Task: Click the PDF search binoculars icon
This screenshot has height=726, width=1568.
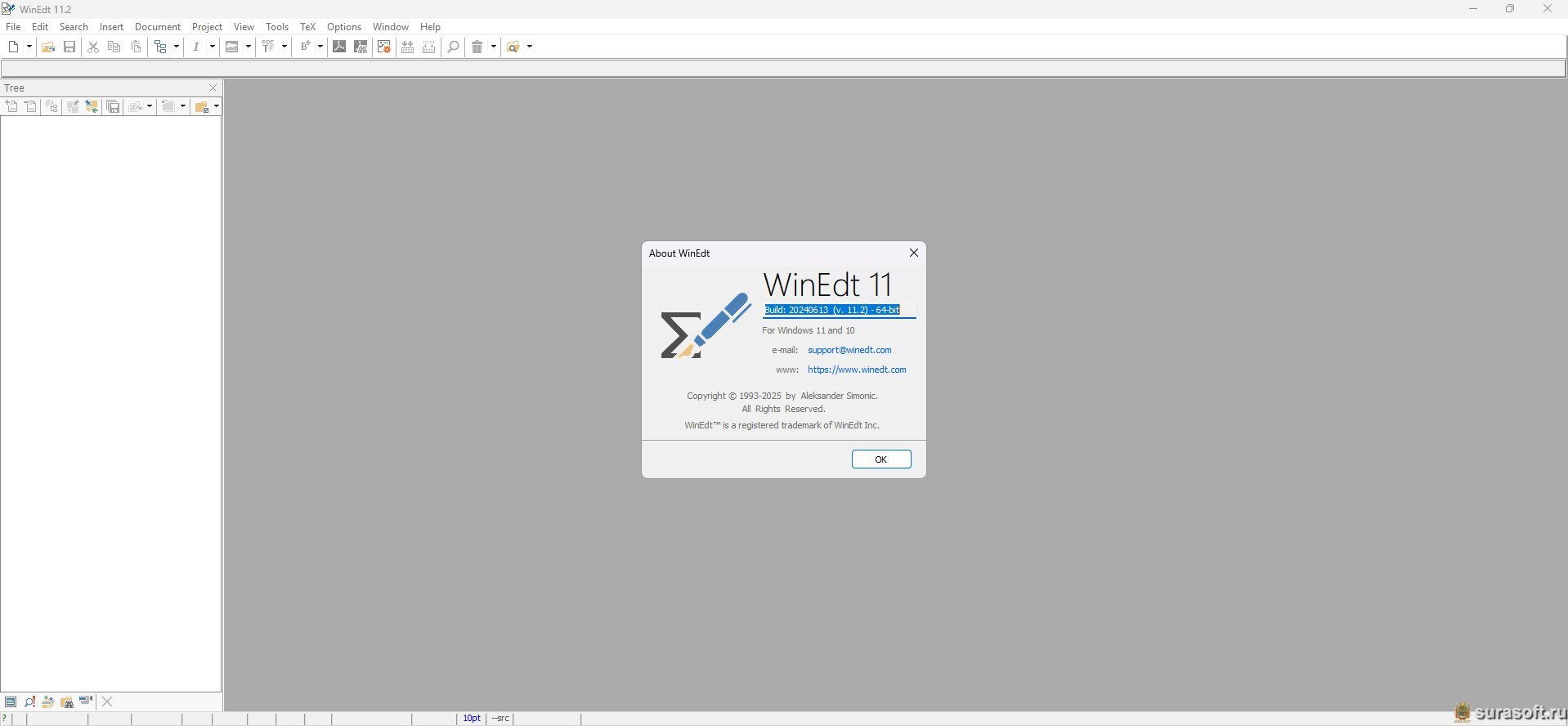Action: pyautogui.click(x=361, y=47)
